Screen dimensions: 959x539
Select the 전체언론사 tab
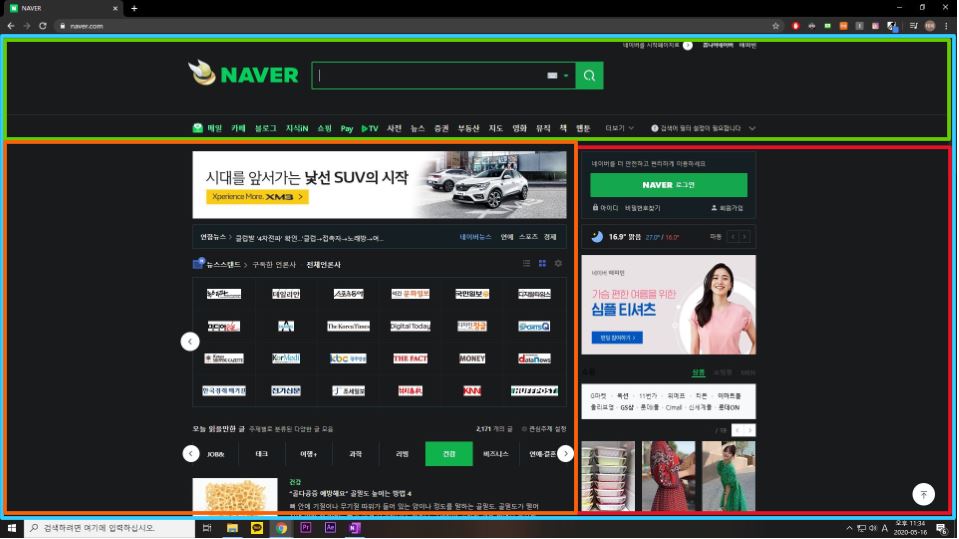(324, 265)
